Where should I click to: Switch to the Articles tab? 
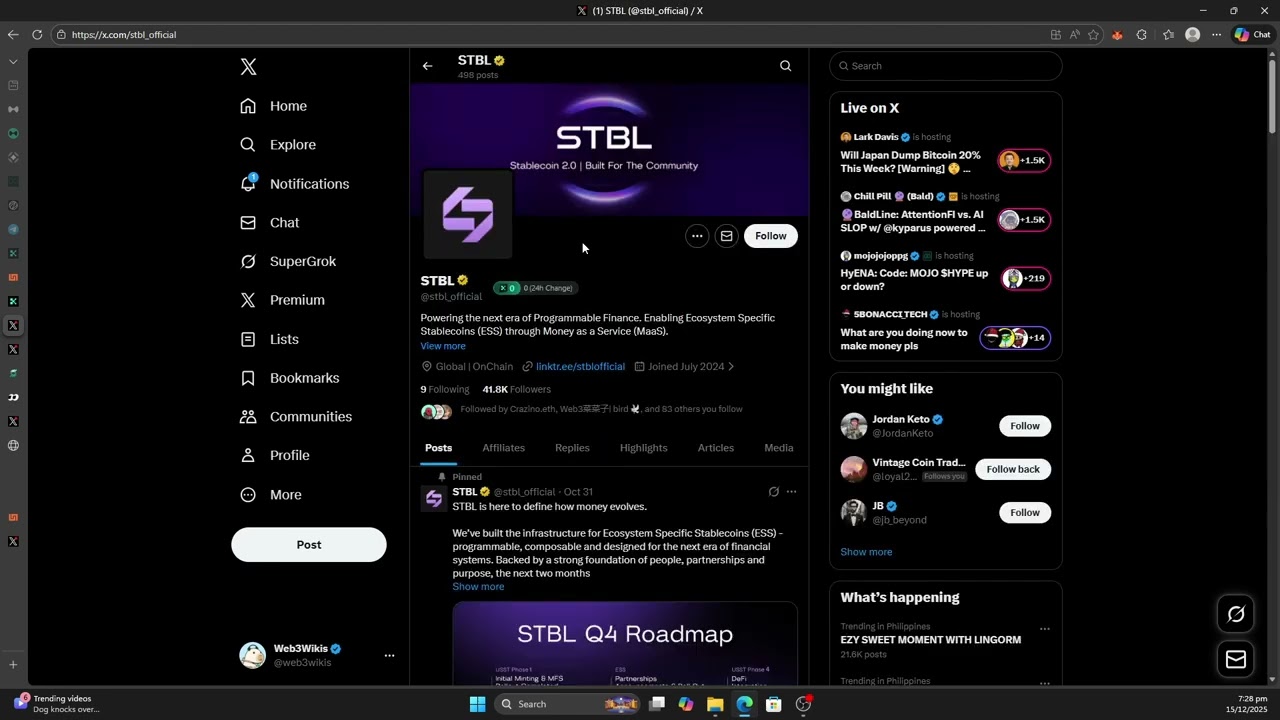[716, 448]
